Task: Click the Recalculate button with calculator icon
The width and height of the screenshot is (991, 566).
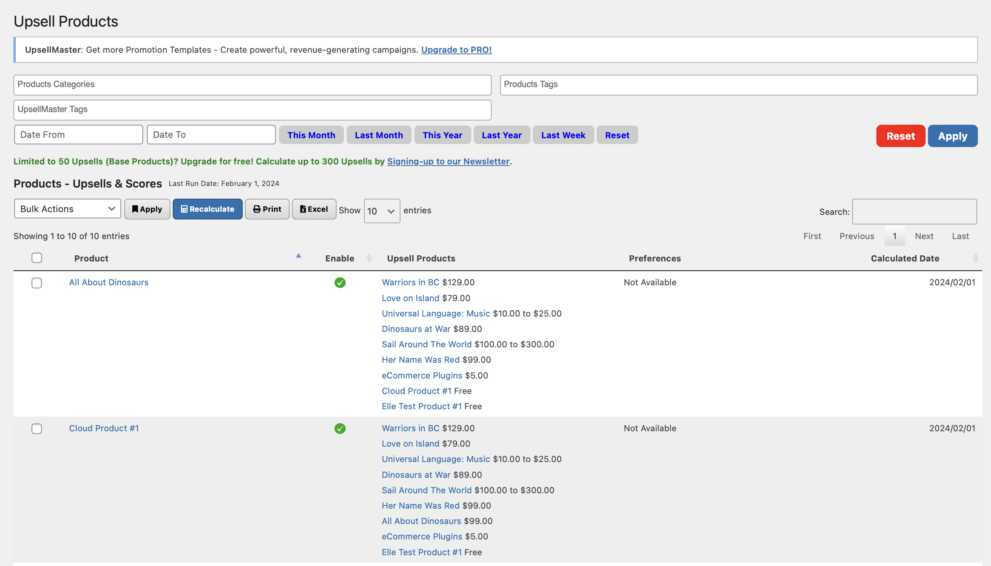Action: point(207,209)
